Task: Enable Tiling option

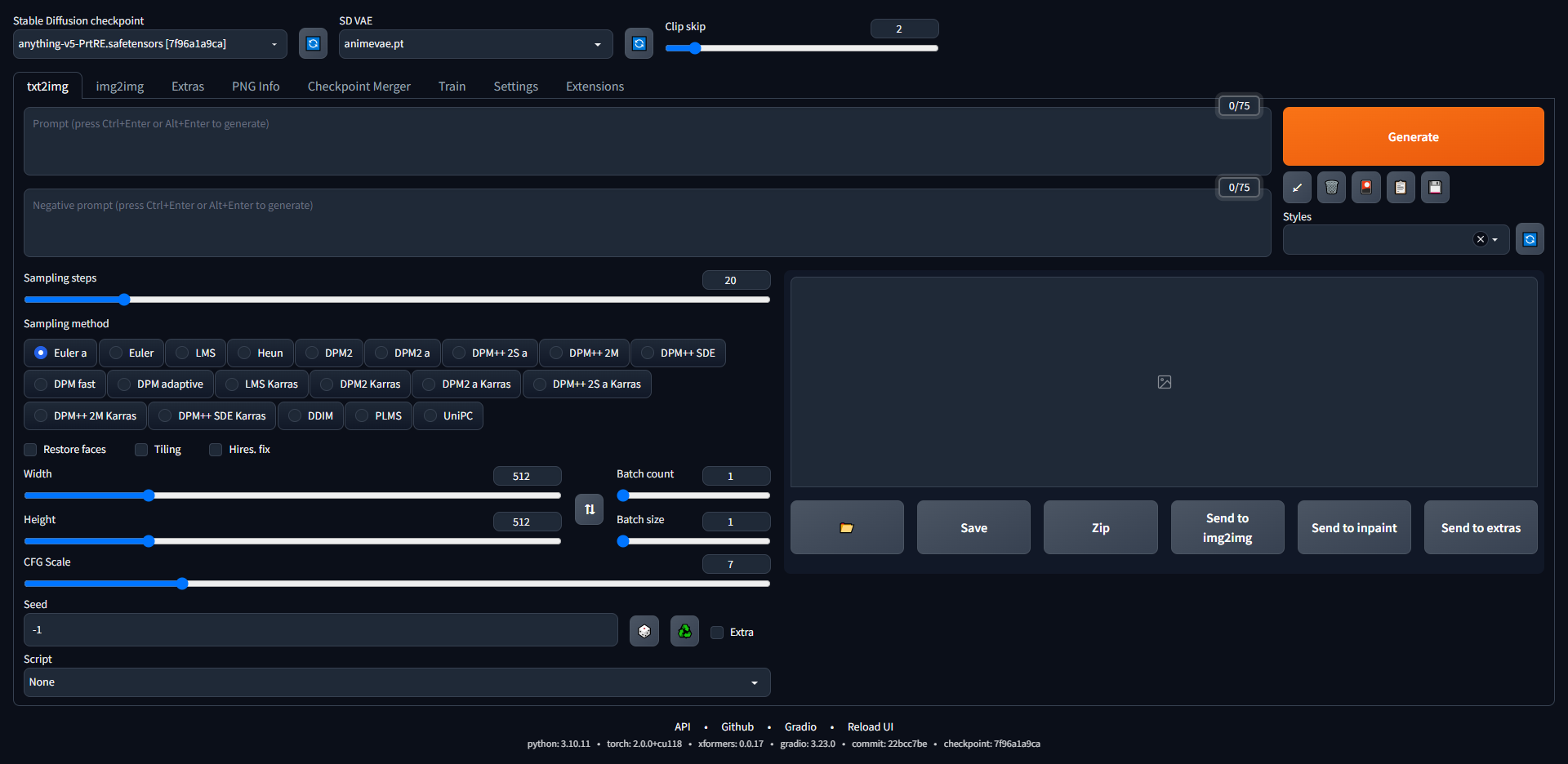Action: [x=141, y=450]
